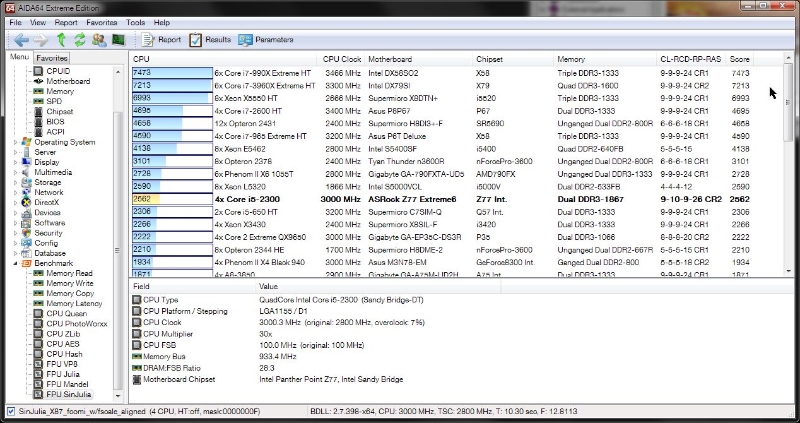Select the BIOS tree item

(55, 121)
